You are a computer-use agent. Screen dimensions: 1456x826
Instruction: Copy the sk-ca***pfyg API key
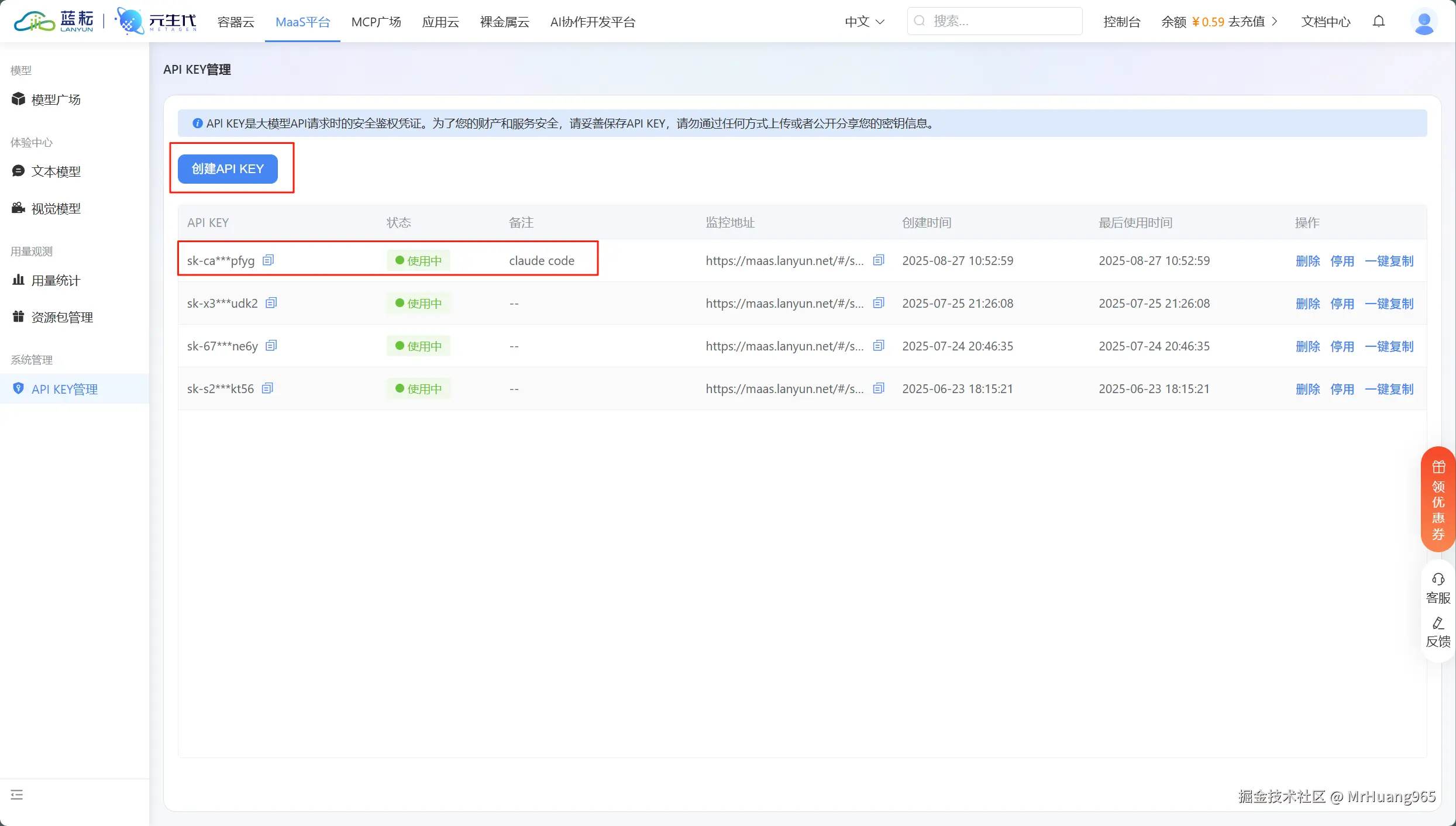click(268, 260)
